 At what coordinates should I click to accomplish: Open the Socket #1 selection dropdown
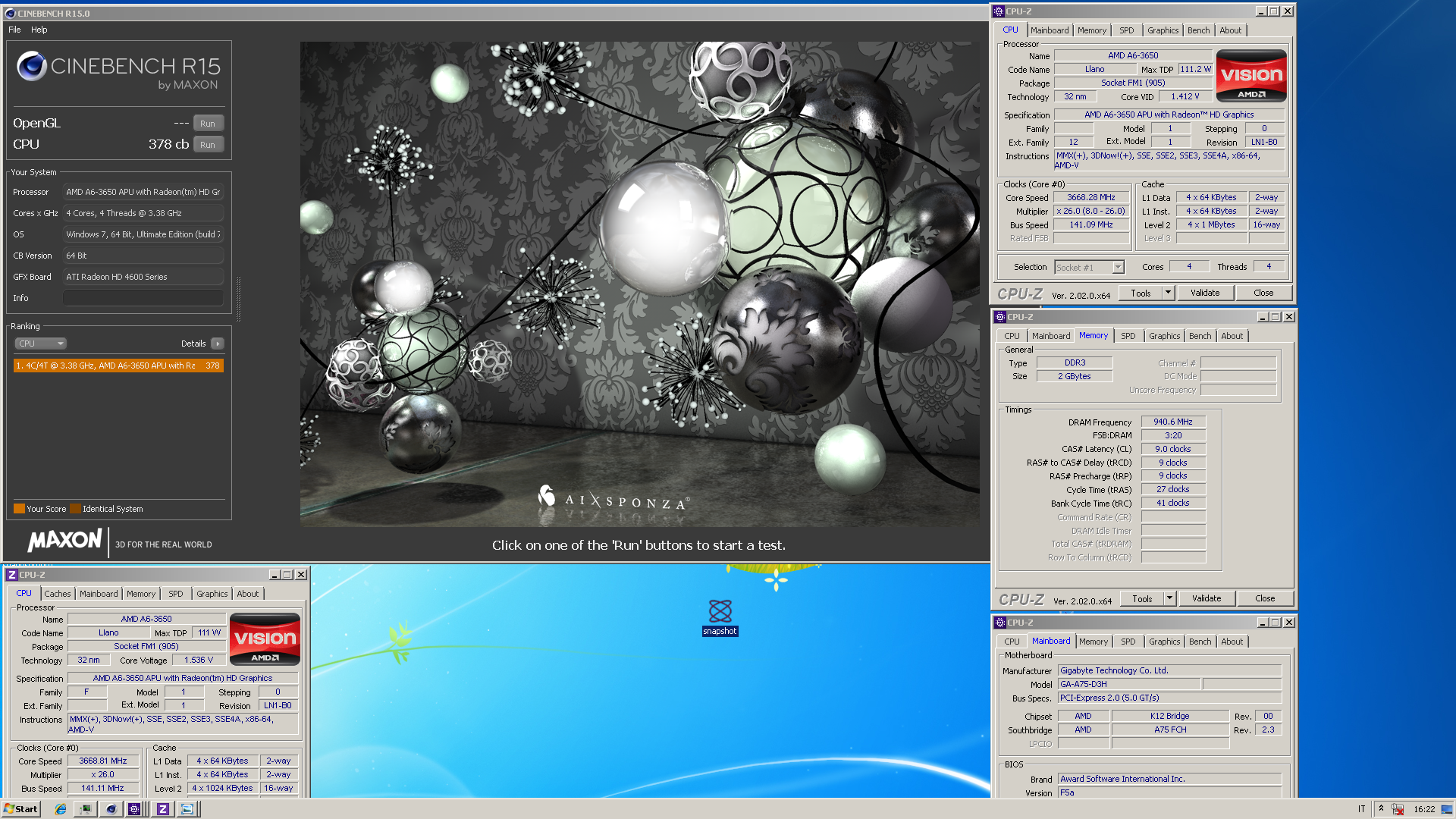(1090, 268)
